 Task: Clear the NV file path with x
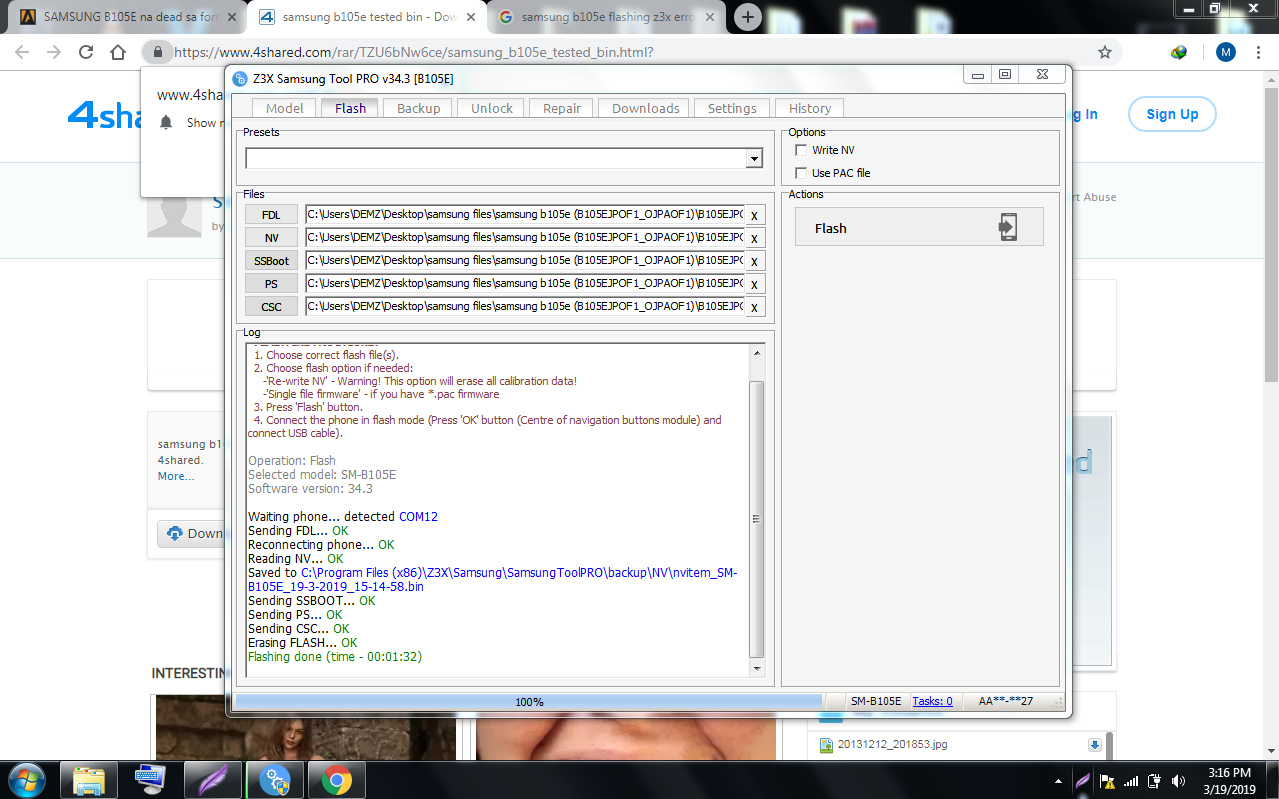point(754,238)
